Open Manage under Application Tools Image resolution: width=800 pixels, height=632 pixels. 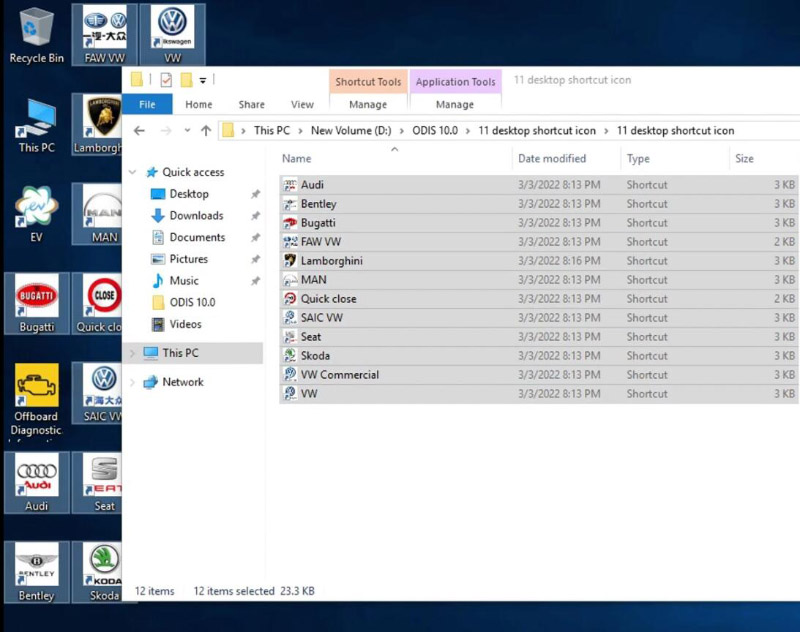455,104
